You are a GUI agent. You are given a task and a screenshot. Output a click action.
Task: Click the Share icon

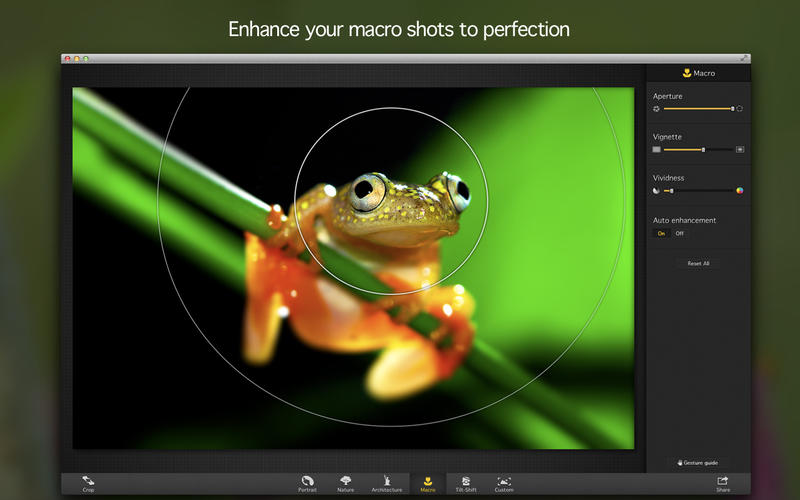point(723,483)
